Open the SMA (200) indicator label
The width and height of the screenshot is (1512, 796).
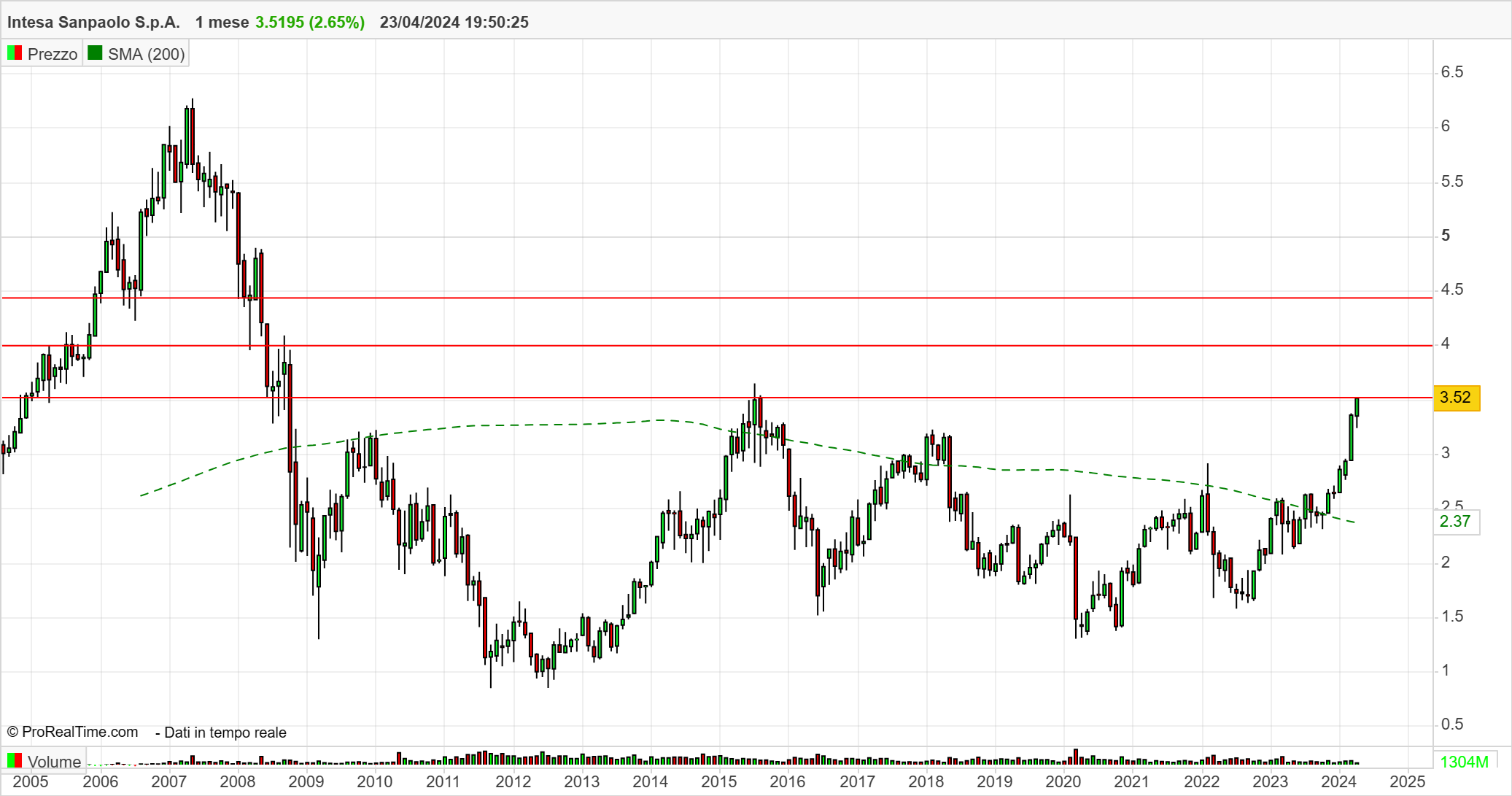(147, 54)
